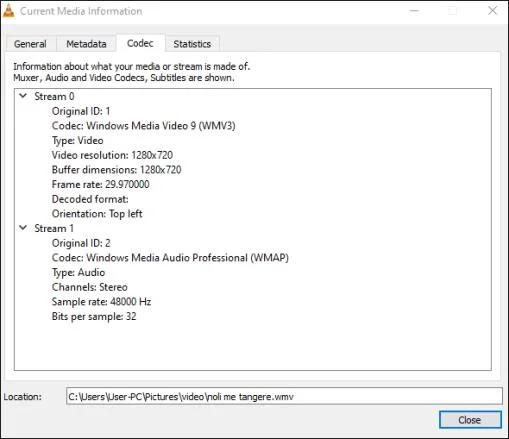The image size is (509, 439).
Task: Select the Windows Media Audio Professional row
Action: [x=170, y=258]
